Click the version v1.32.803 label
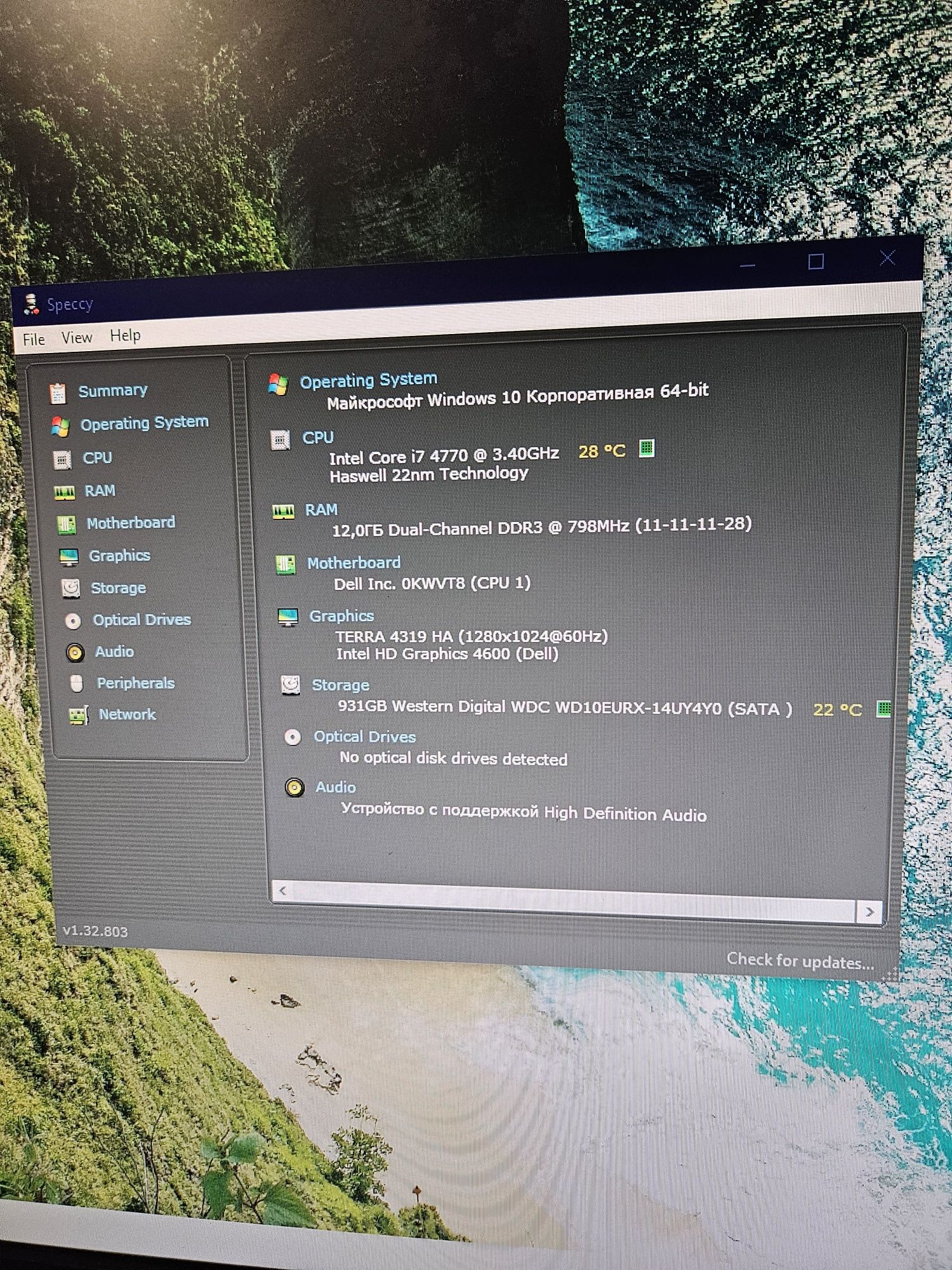 pos(95,932)
